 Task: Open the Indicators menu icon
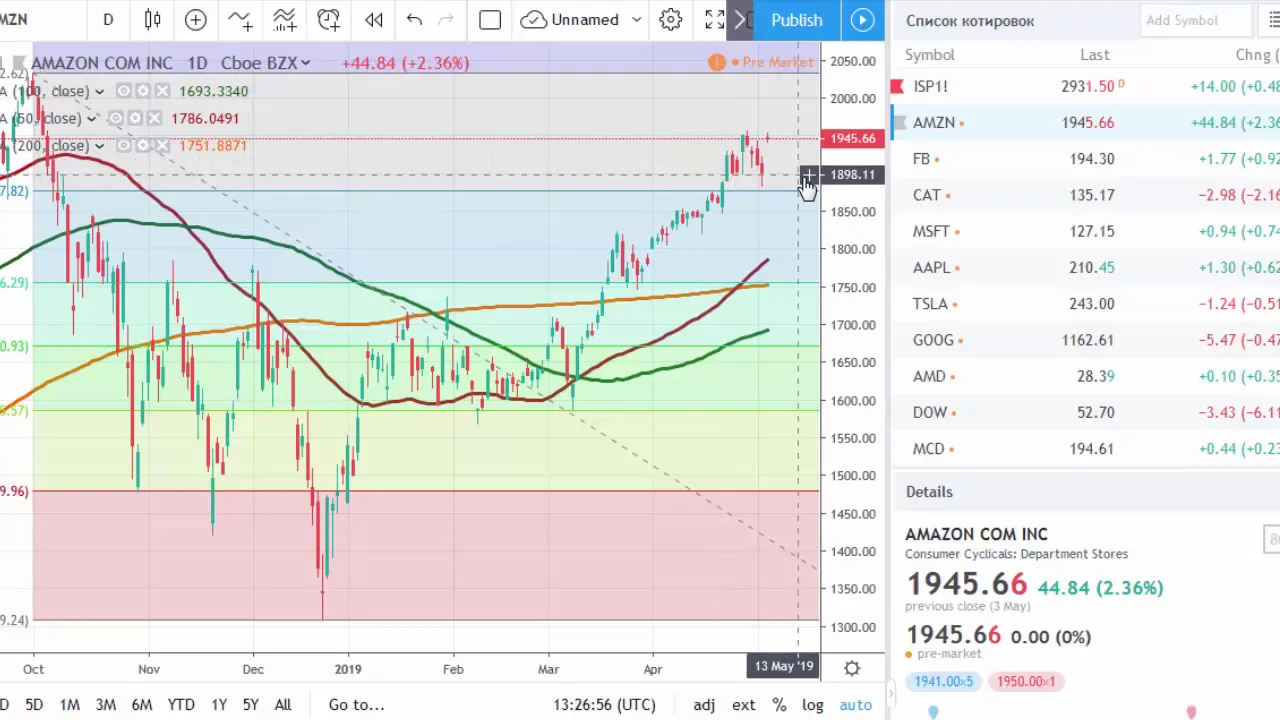point(240,19)
